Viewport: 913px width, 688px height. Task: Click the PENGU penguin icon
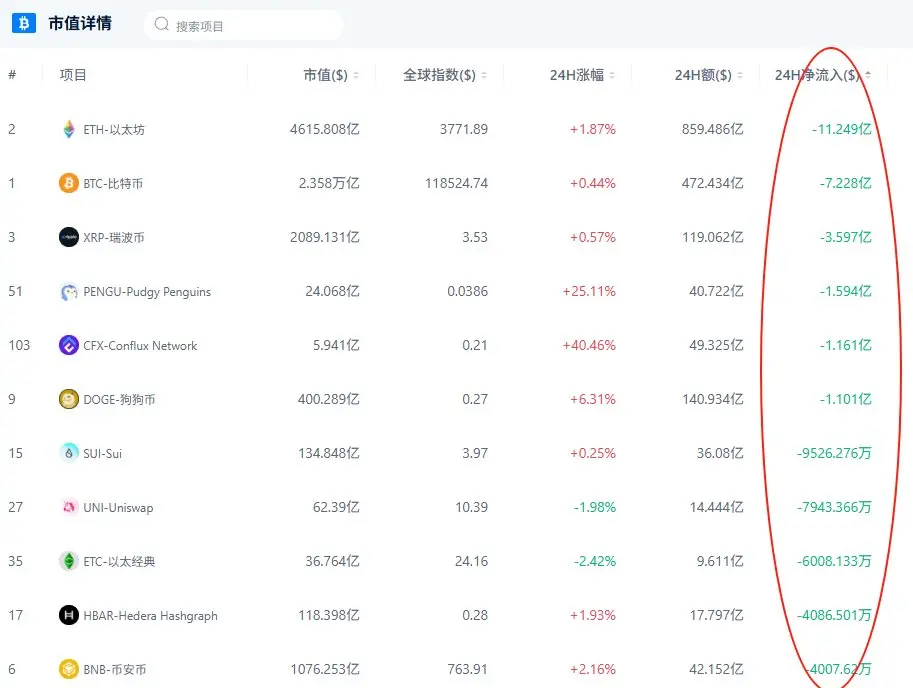(x=69, y=292)
